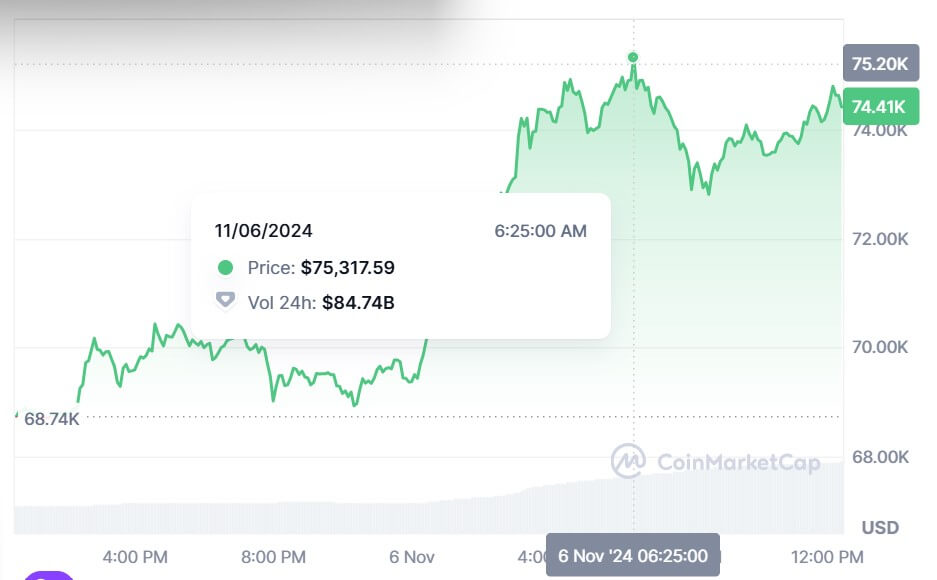Screen dimensions: 937x580
Task: Click the 8:00 PM time axis label
Action: tap(273, 556)
